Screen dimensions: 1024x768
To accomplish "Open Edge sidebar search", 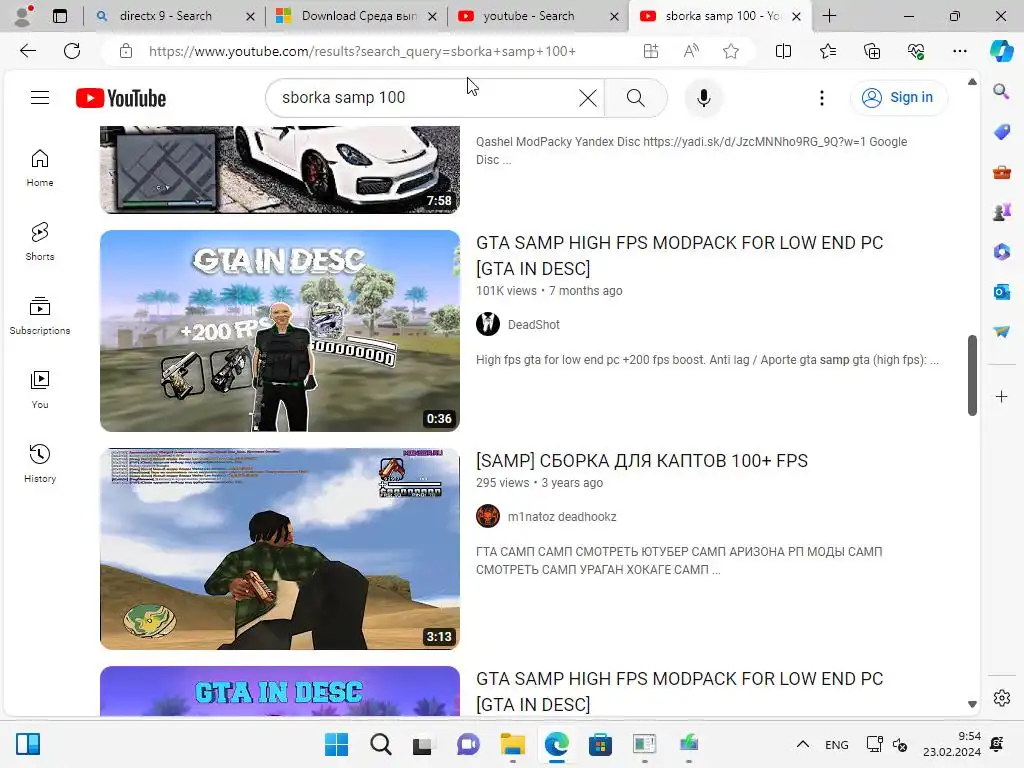I will click(1001, 91).
